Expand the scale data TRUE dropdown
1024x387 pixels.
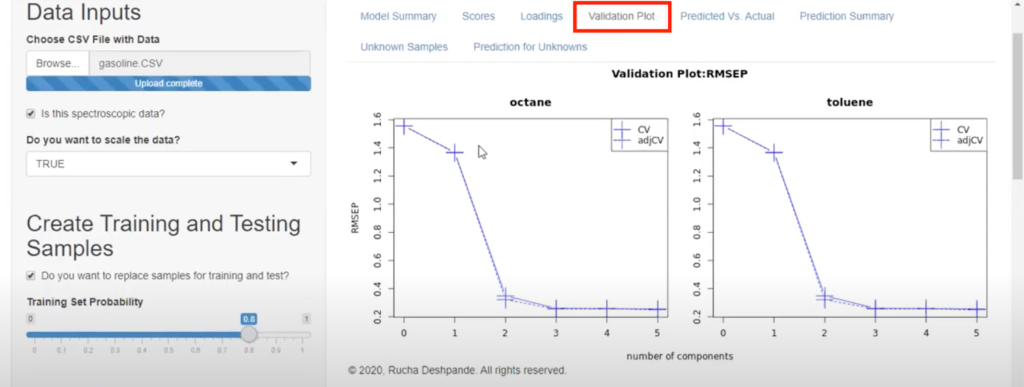(168, 164)
